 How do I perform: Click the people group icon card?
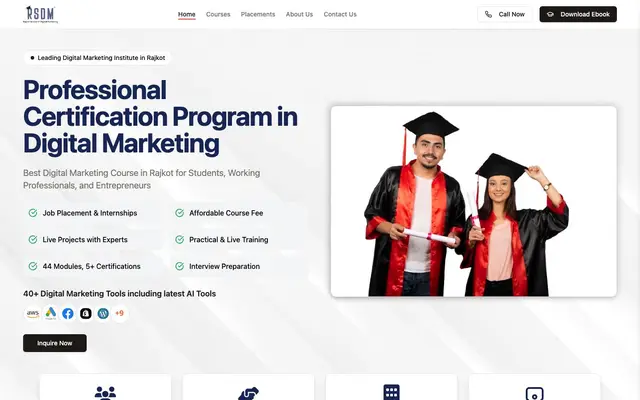click(x=105, y=387)
